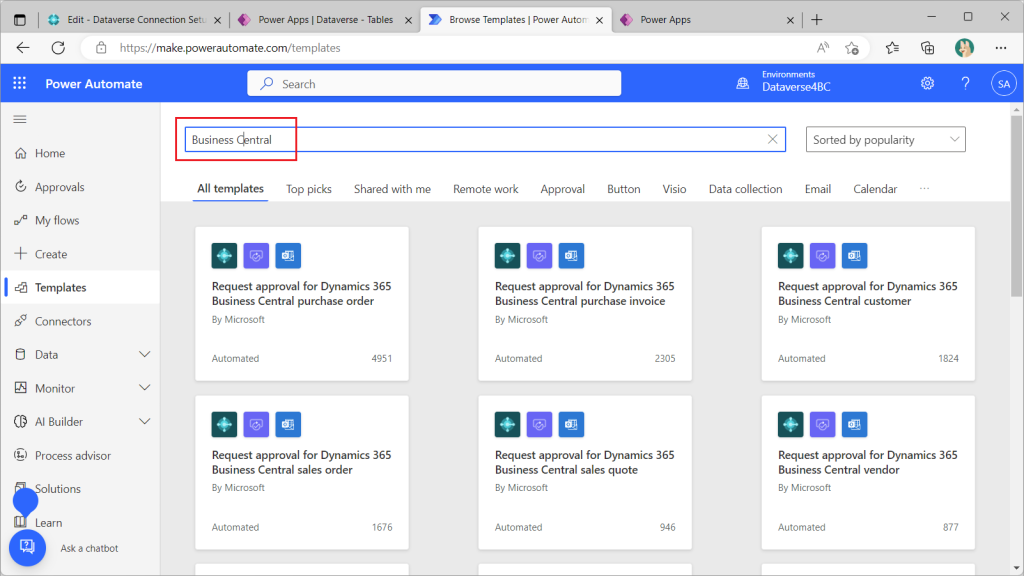Viewport: 1024px width, 576px height.
Task: Open the Environments picker icon
Action: [x=743, y=84]
